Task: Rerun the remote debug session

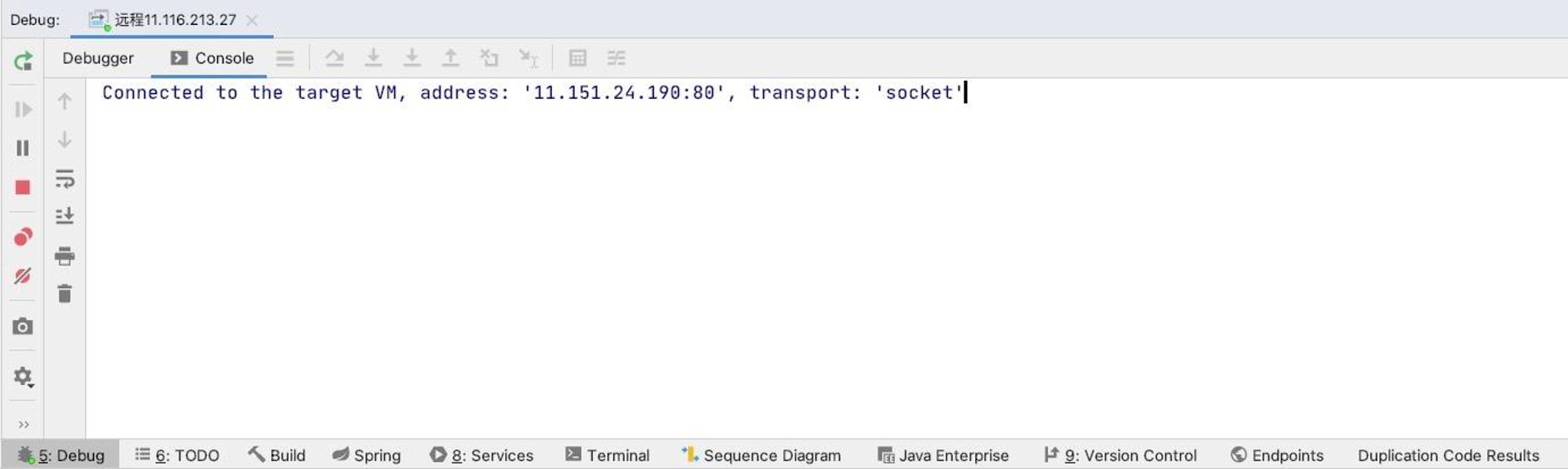Action: point(23,60)
